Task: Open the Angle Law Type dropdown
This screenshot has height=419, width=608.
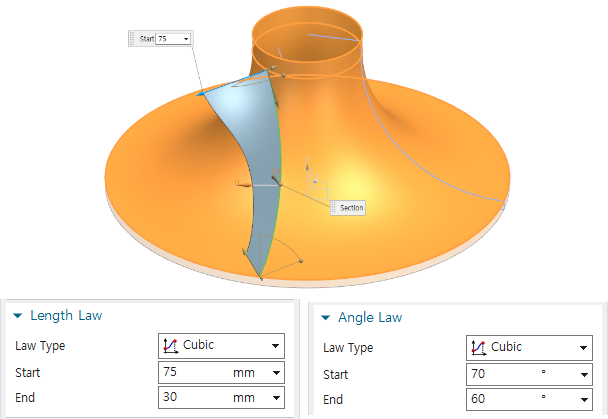Action: 582,348
